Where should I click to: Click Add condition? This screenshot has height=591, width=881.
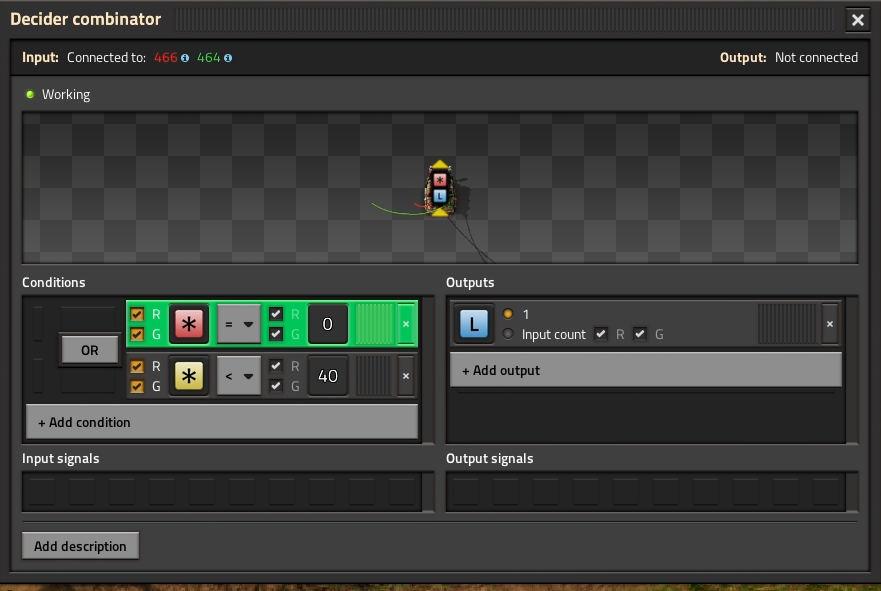click(221, 422)
